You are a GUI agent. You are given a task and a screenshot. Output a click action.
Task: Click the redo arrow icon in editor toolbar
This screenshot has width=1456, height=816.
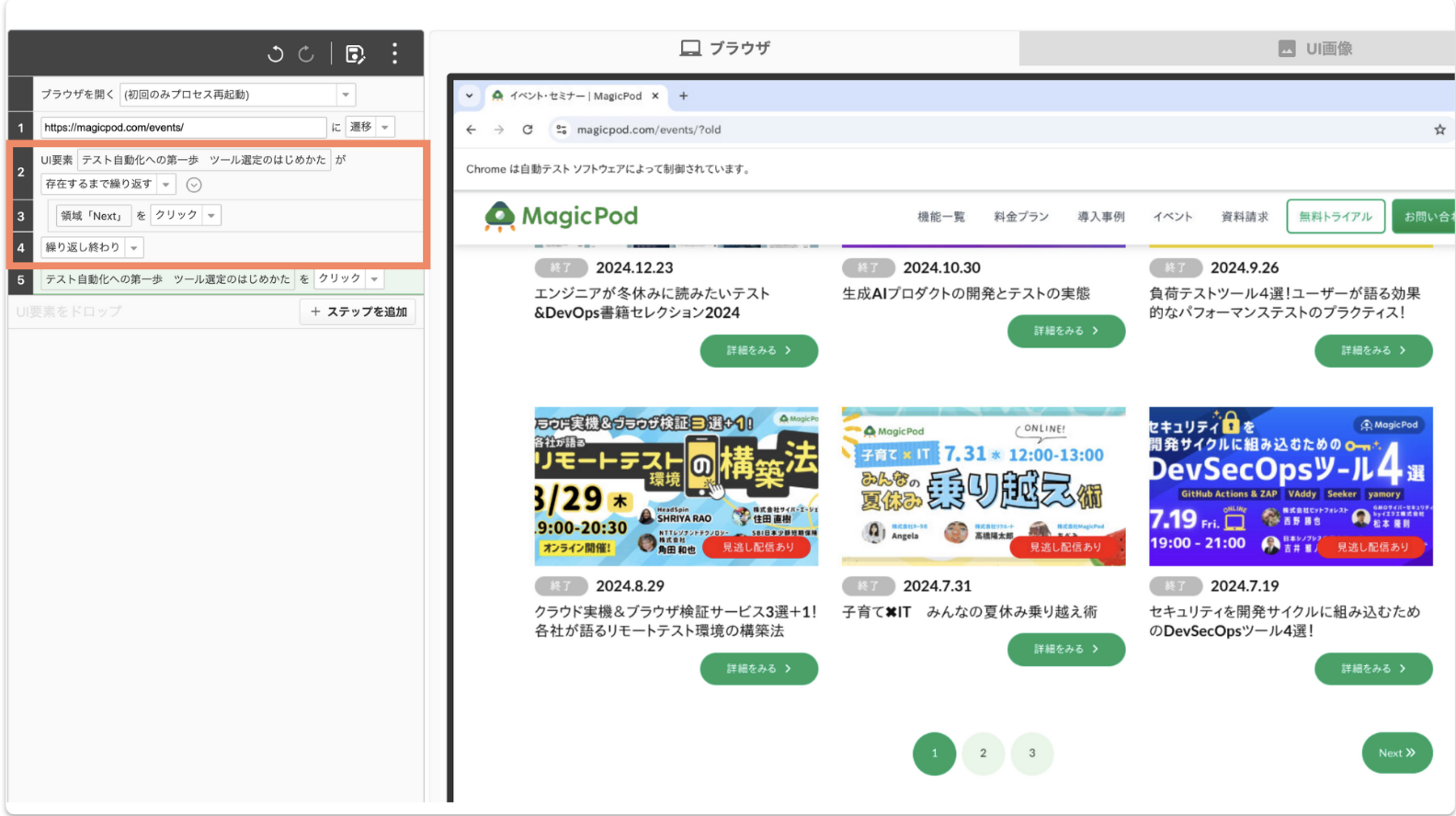point(306,54)
